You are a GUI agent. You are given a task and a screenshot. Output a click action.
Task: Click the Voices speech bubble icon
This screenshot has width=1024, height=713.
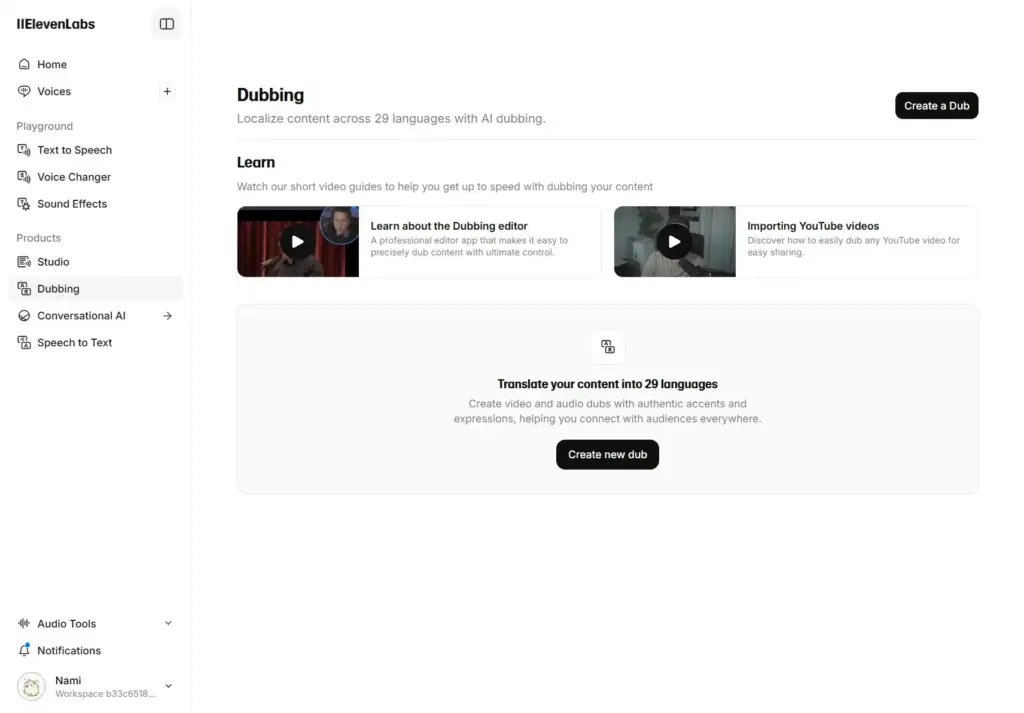pos(24,91)
